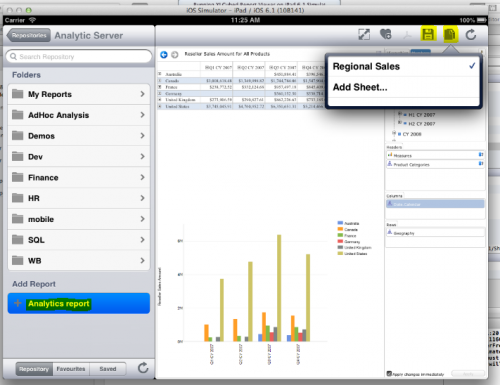Toggle the Apply changes immediately checkbox
Viewport: 500px width, 385px height.
[x=389, y=374]
